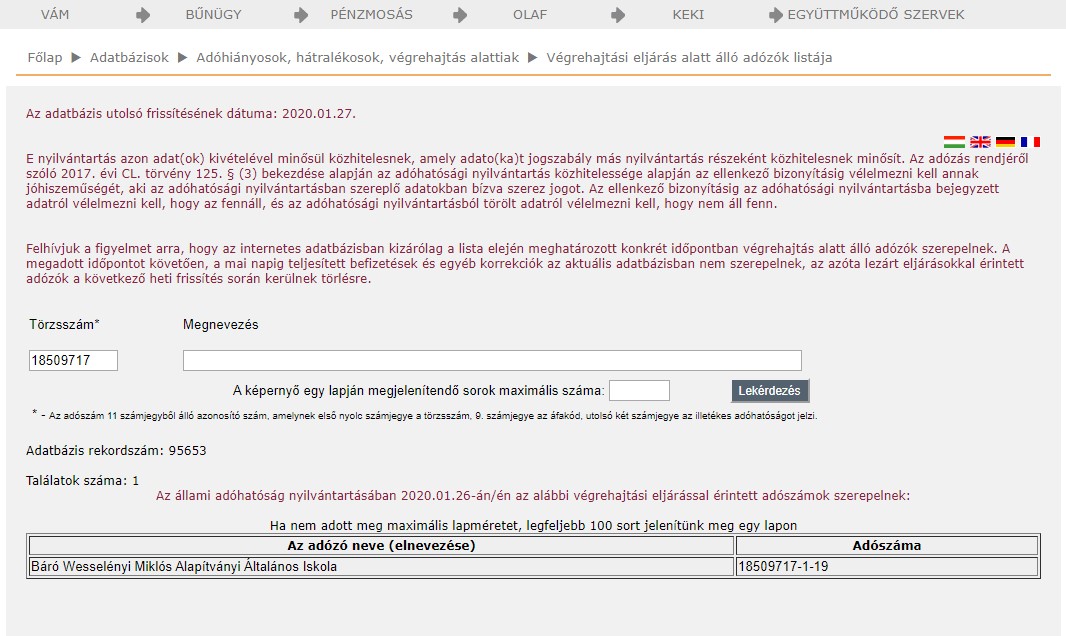
Task: Click arrow icon before EGYÜTTMŰKÖDŐ SZERVEK
Action: 776,15
